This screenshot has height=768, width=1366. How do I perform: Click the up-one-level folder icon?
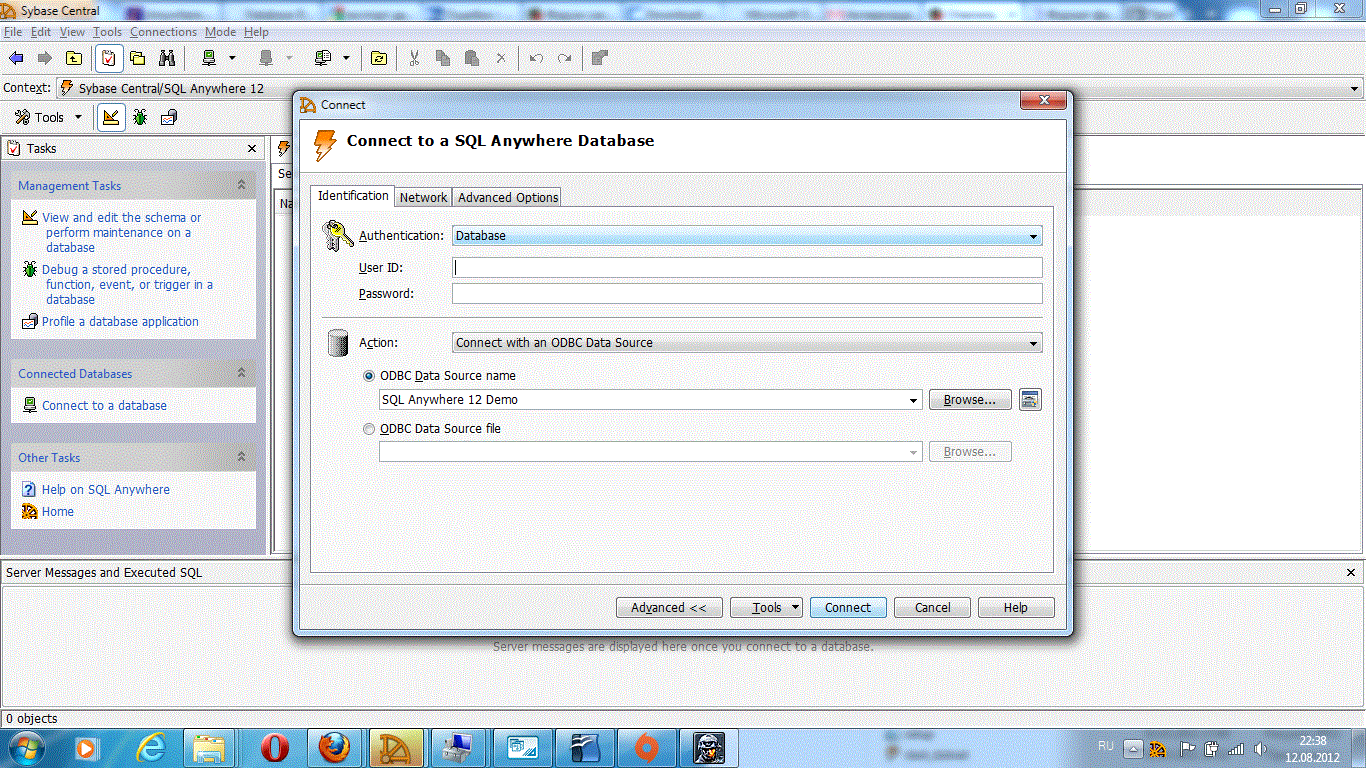coord(74,58)
